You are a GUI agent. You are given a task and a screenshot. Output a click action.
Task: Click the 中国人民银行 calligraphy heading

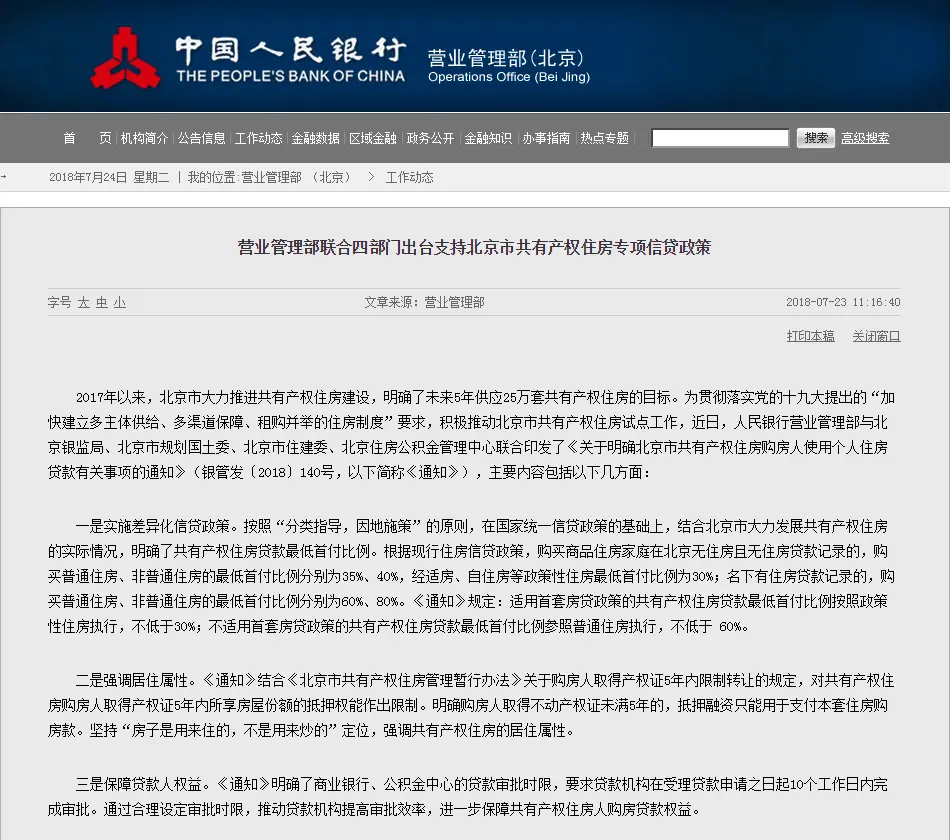coord(291,50)
